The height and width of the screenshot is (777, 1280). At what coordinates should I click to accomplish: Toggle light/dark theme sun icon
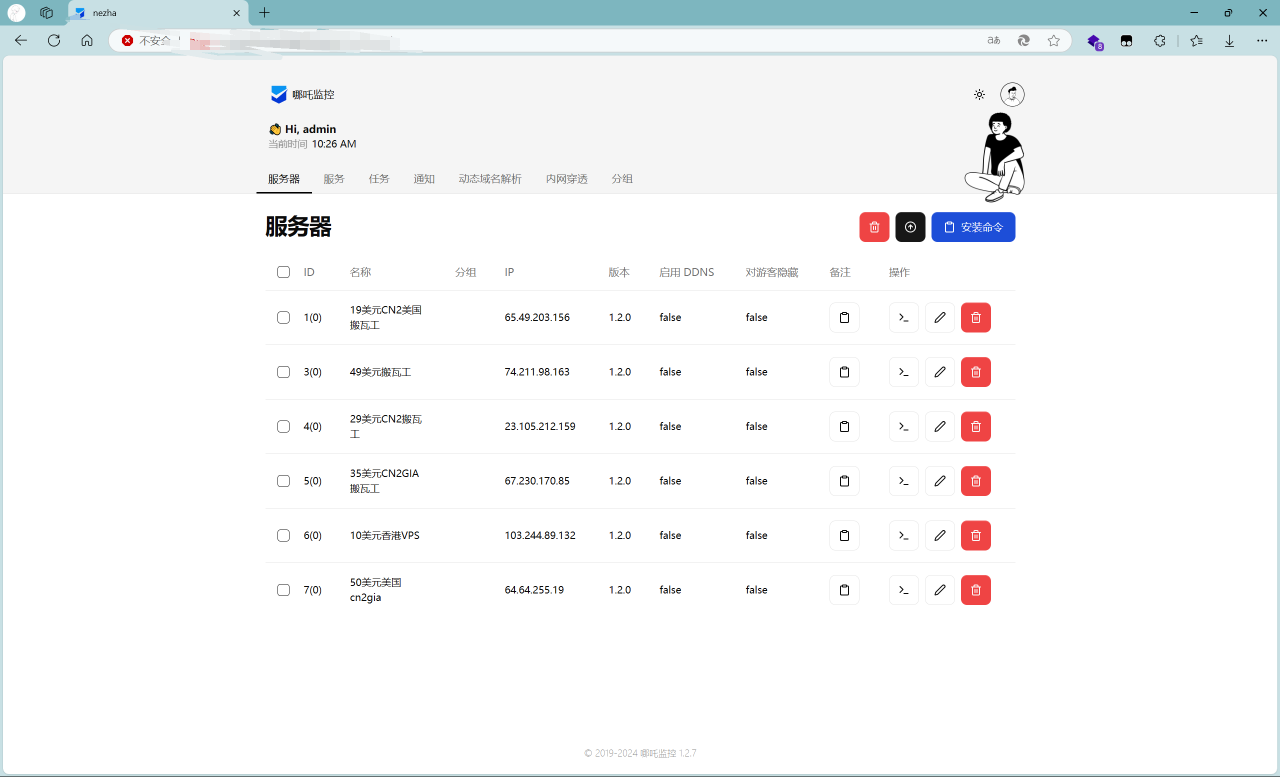click(979, 94)
